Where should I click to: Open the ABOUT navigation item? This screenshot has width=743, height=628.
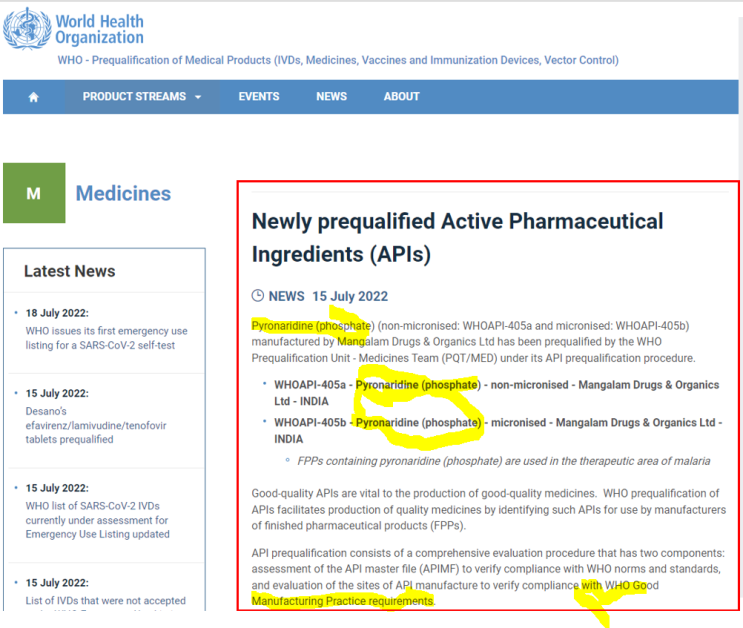(401, 97)
